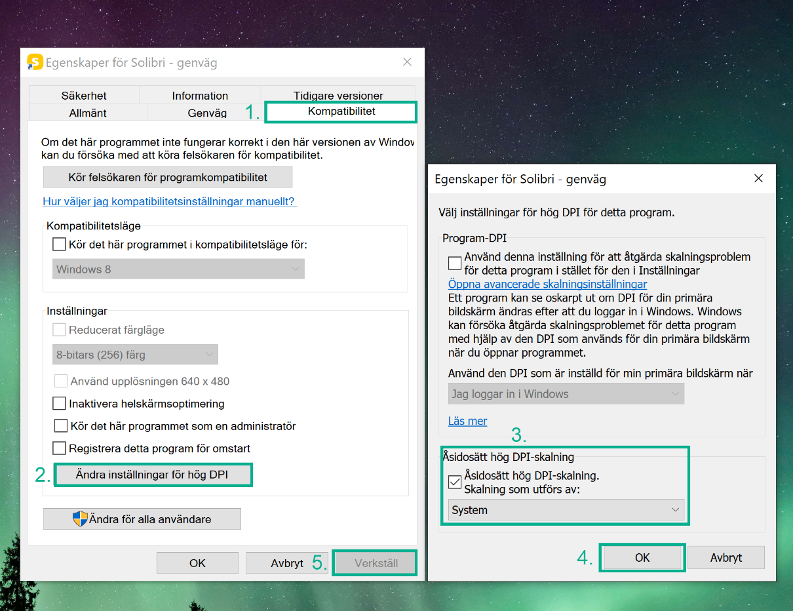Check the Program-DPI scaling fix checkbox
This screenshot has width=794, height=612.
(x=455, y=263)
